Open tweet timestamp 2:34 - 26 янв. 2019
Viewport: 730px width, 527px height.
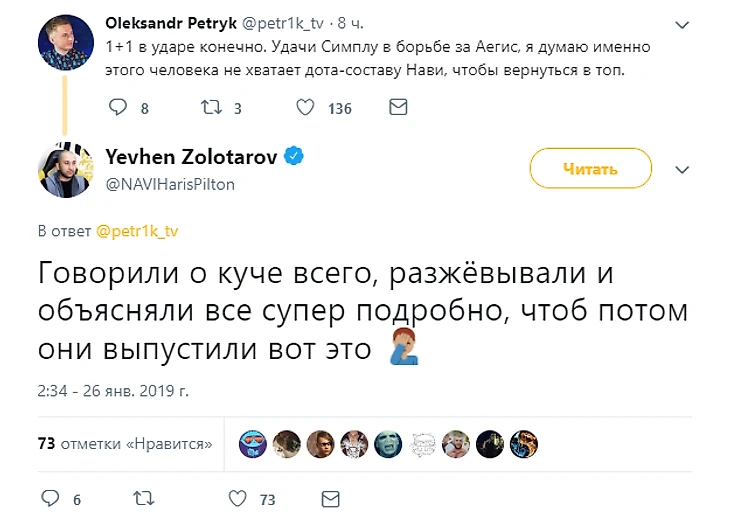112,389
